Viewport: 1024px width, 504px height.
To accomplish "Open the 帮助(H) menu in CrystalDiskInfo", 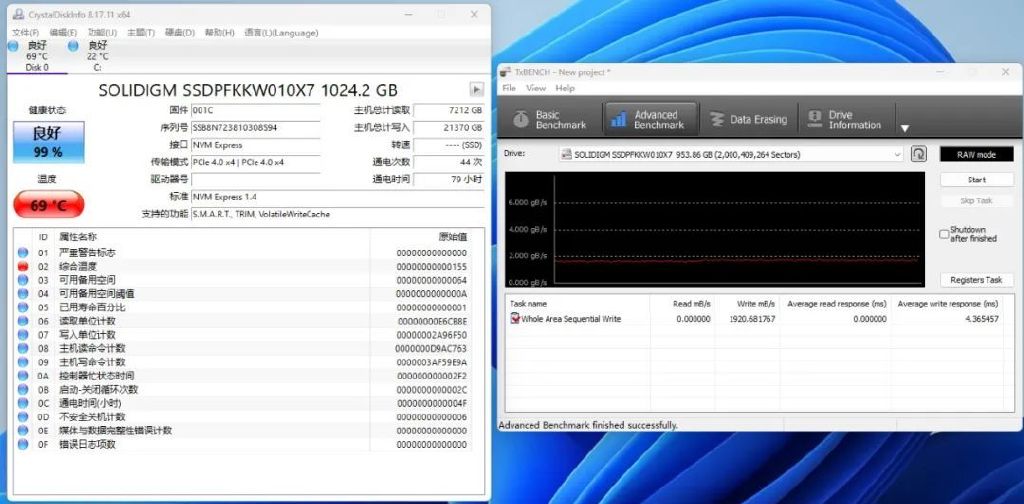I will point(219,33).
